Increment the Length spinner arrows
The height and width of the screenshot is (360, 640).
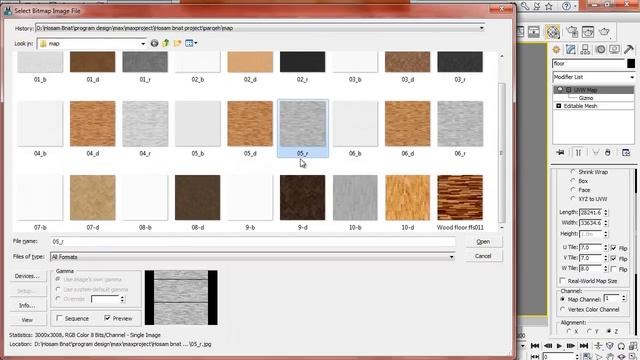pyautogui.click(x=606, y=211)
